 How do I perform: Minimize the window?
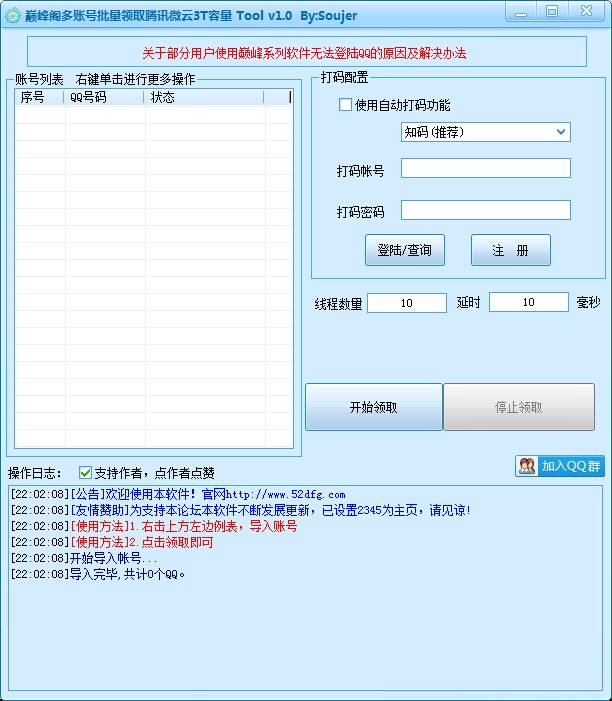pos(521,12)
